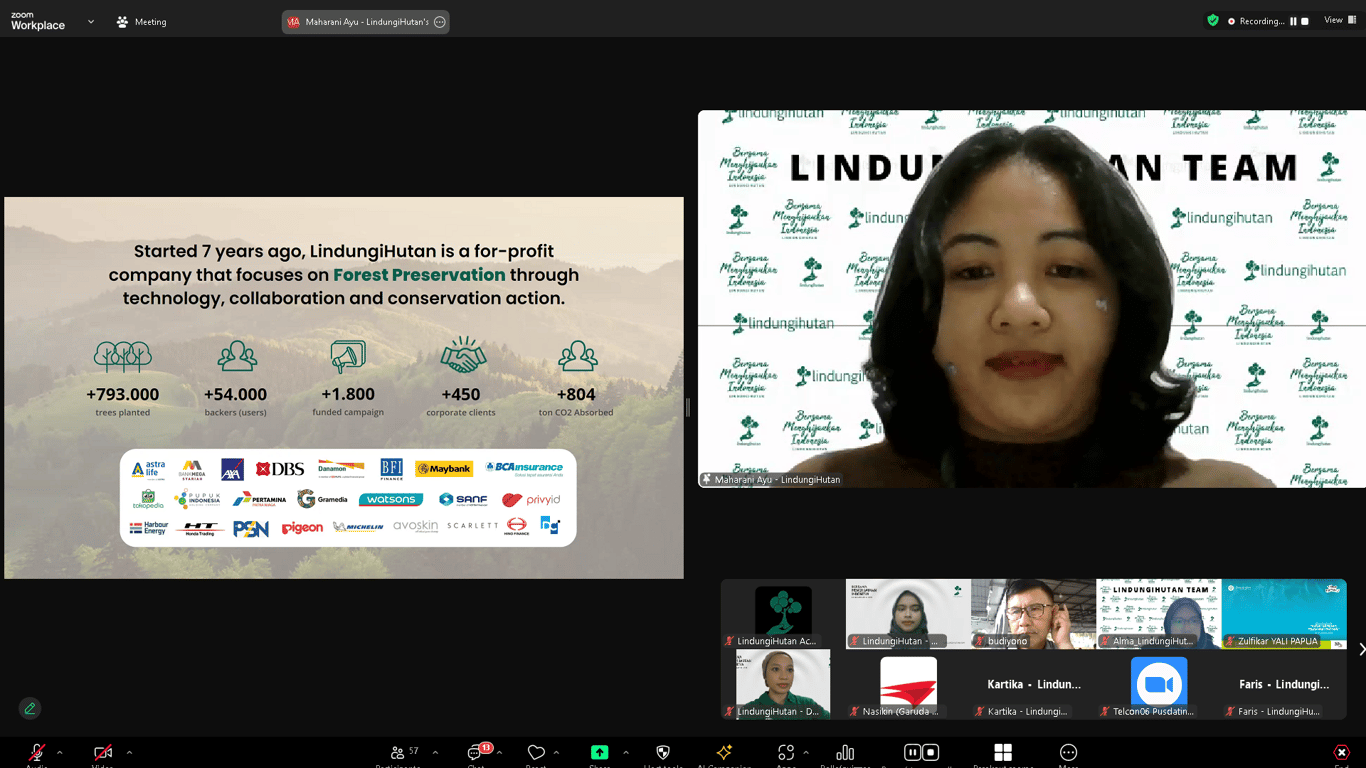Open audio options caret beside the microphone

coord(60,752)
